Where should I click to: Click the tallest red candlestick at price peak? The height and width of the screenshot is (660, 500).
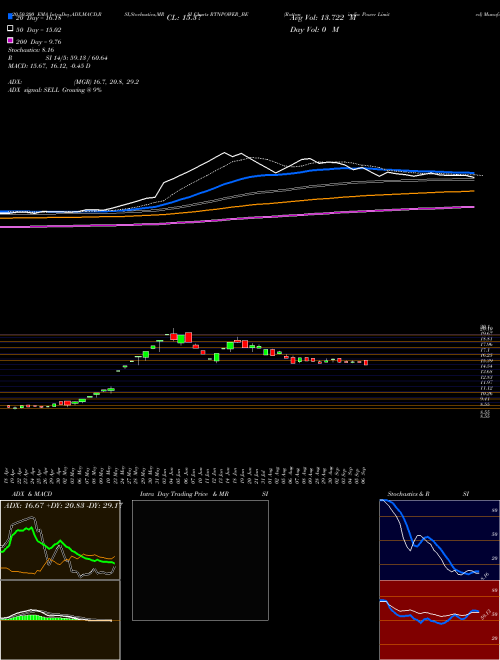(x=189, y=337)
